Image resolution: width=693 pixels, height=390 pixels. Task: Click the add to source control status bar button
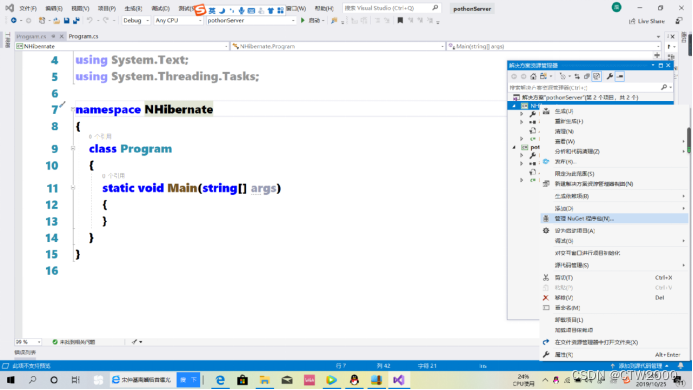640,366
